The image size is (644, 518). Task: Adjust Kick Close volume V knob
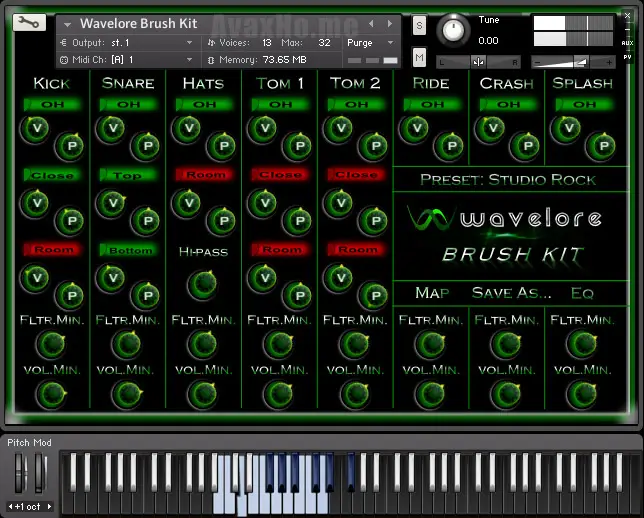tap(35, 203)
